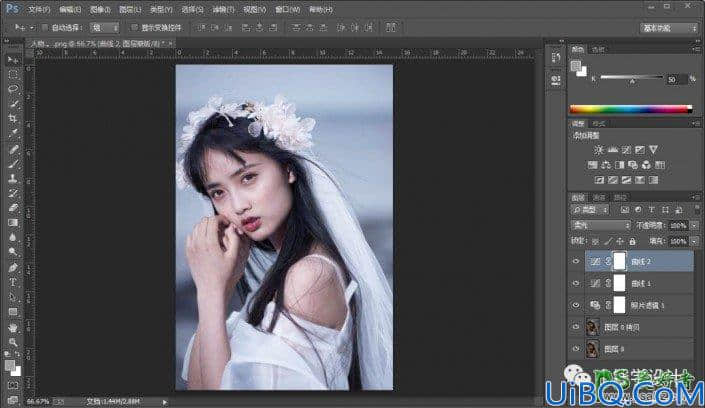Click the 曲线 1 layer mask thumbnail
Image resolution: width=705 pixels, height=408 pixels.
point(620,283)
